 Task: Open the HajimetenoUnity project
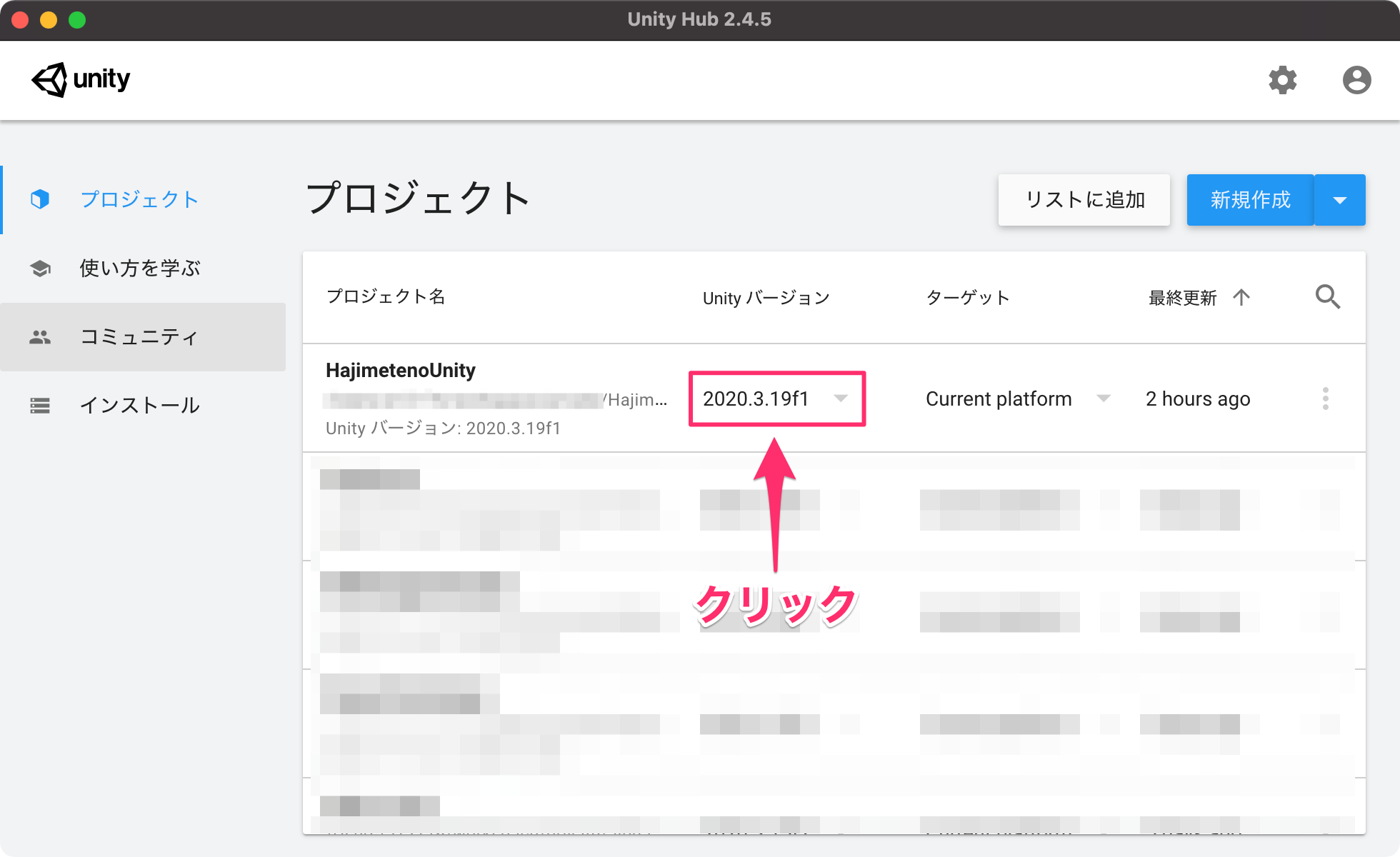point(401,370)
